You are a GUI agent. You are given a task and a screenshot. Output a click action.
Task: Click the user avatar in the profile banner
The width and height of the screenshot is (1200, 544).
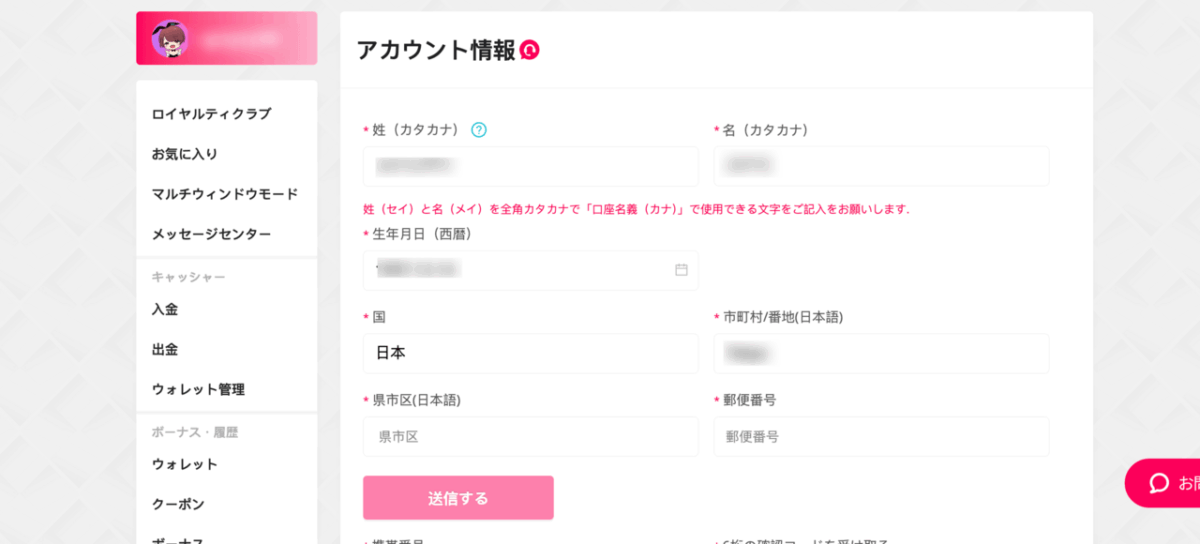(x=170, y=38)
